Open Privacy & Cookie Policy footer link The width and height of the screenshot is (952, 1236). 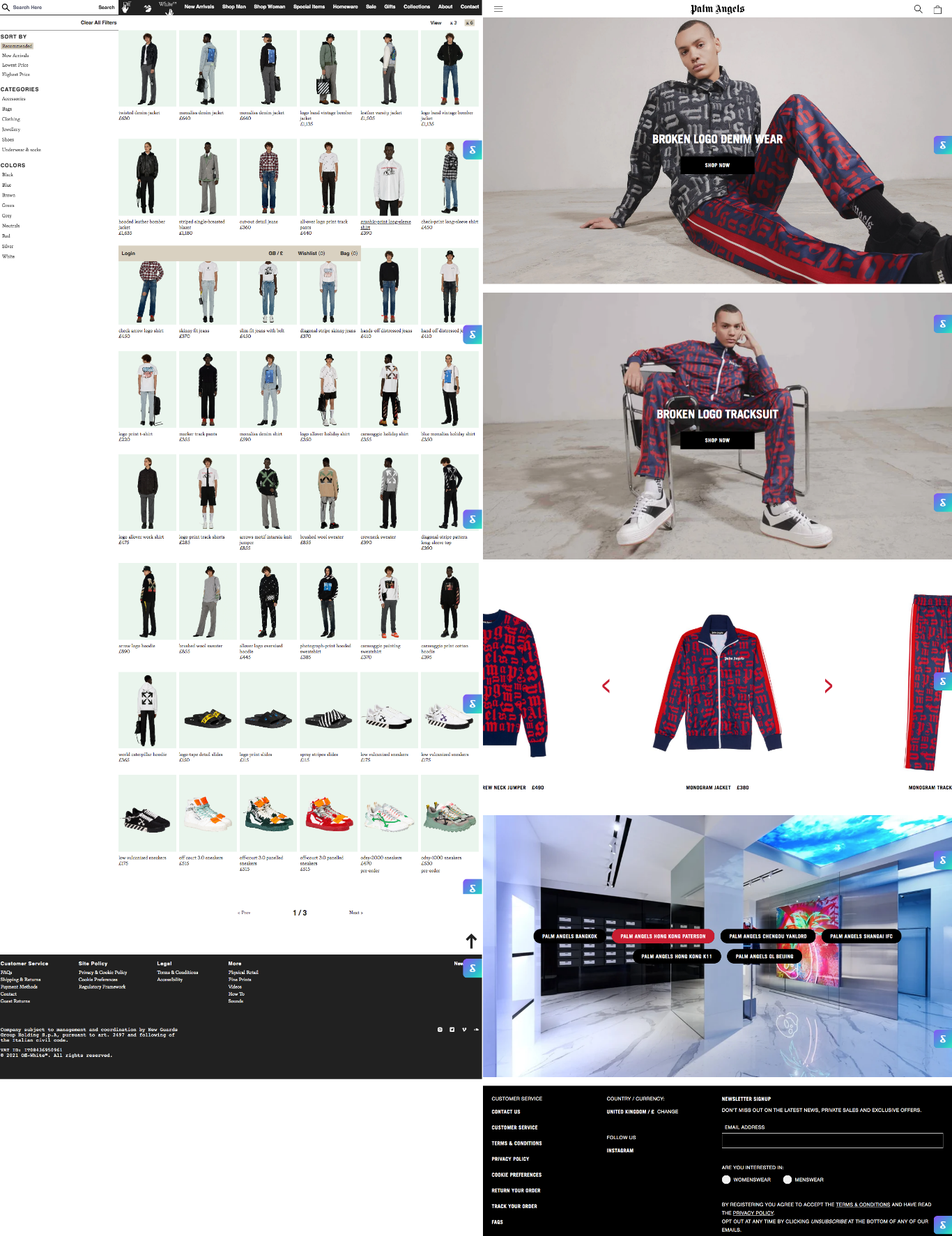click(x=103, y=973)
